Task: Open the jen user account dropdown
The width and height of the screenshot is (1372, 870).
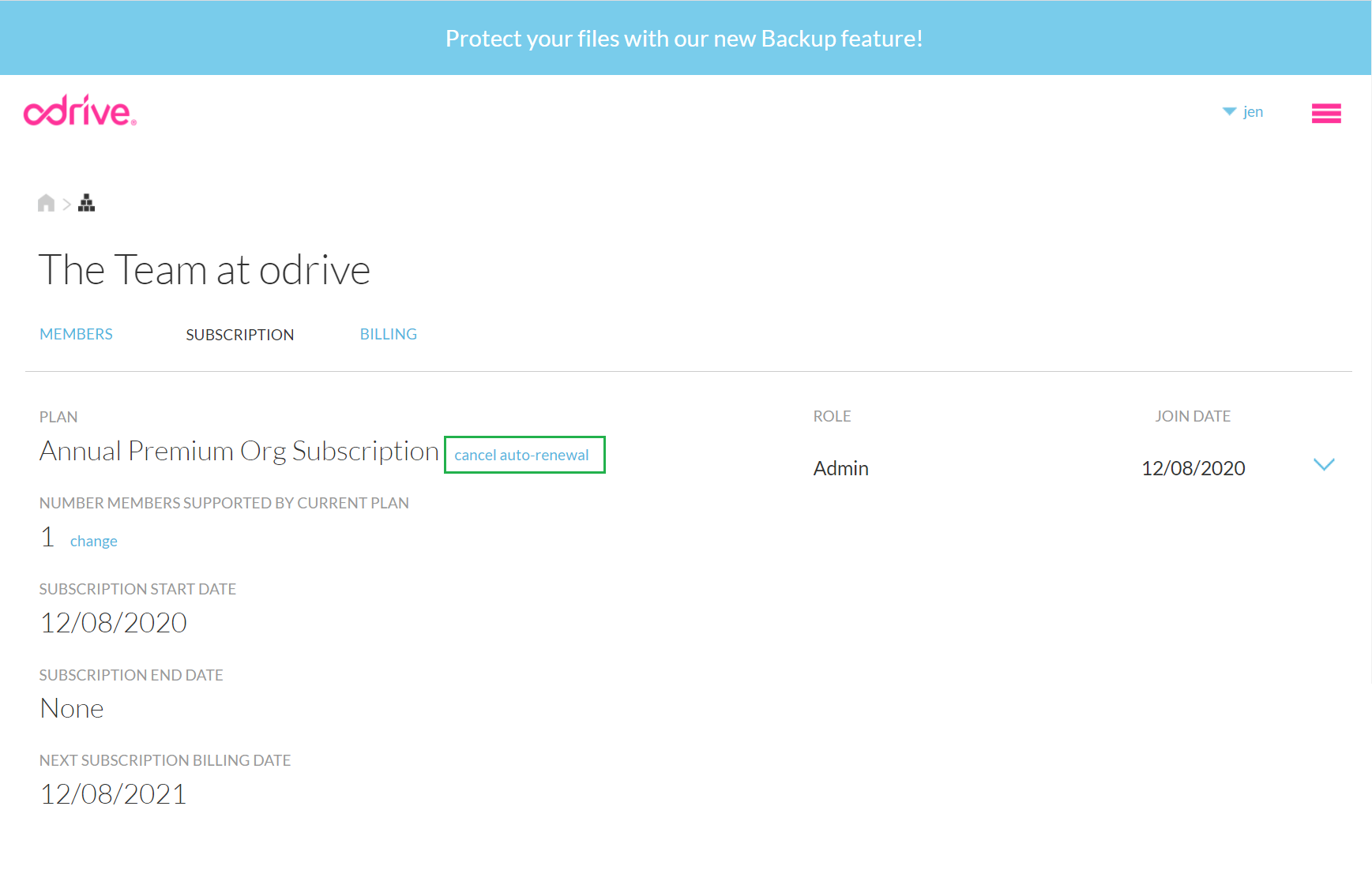Action: [x=1243, y=111]
